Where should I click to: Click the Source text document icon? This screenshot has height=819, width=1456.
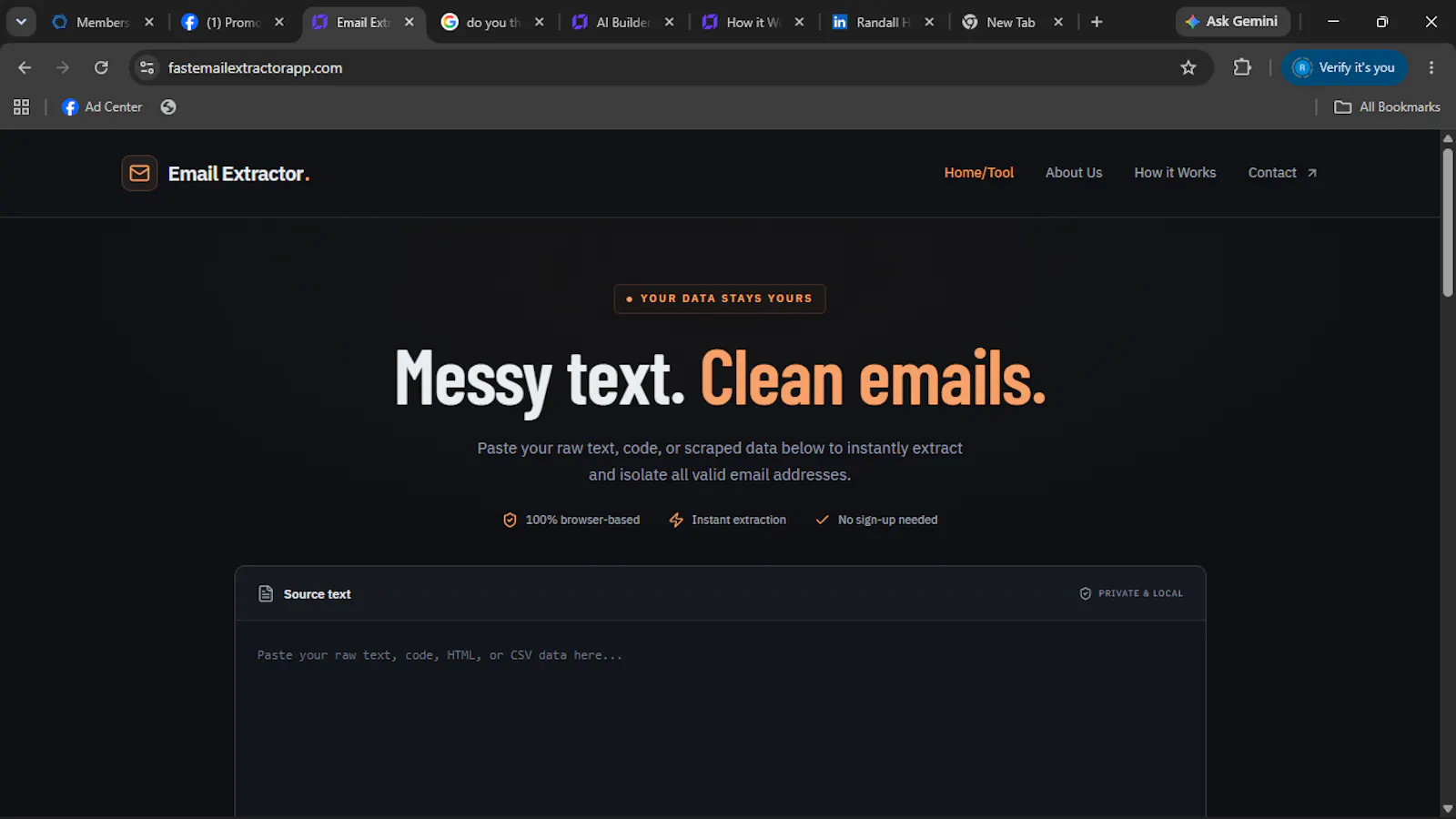[x=266, y=593]
